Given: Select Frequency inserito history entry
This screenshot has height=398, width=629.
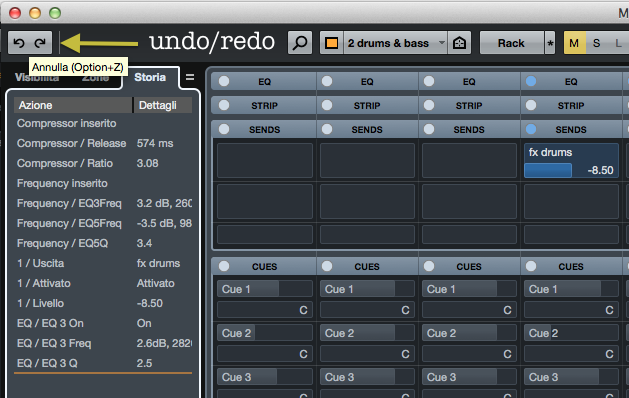Looking at the screenshot, I should (x=103, y=183).
